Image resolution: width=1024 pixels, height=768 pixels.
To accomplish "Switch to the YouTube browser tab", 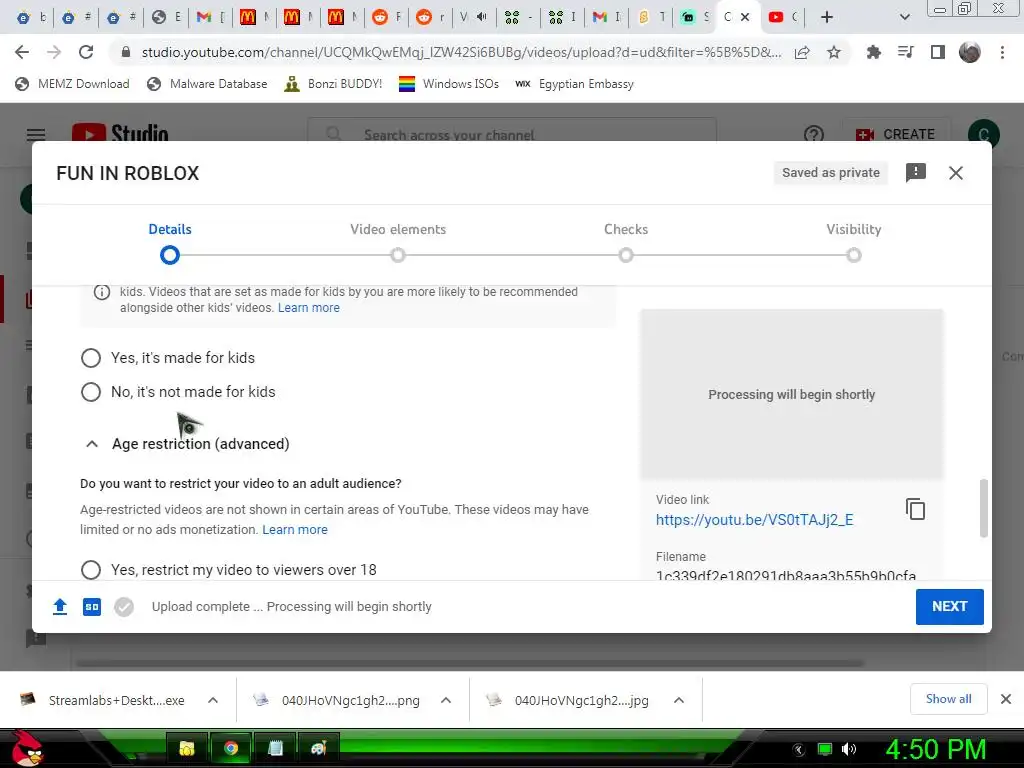I will 783,17.
